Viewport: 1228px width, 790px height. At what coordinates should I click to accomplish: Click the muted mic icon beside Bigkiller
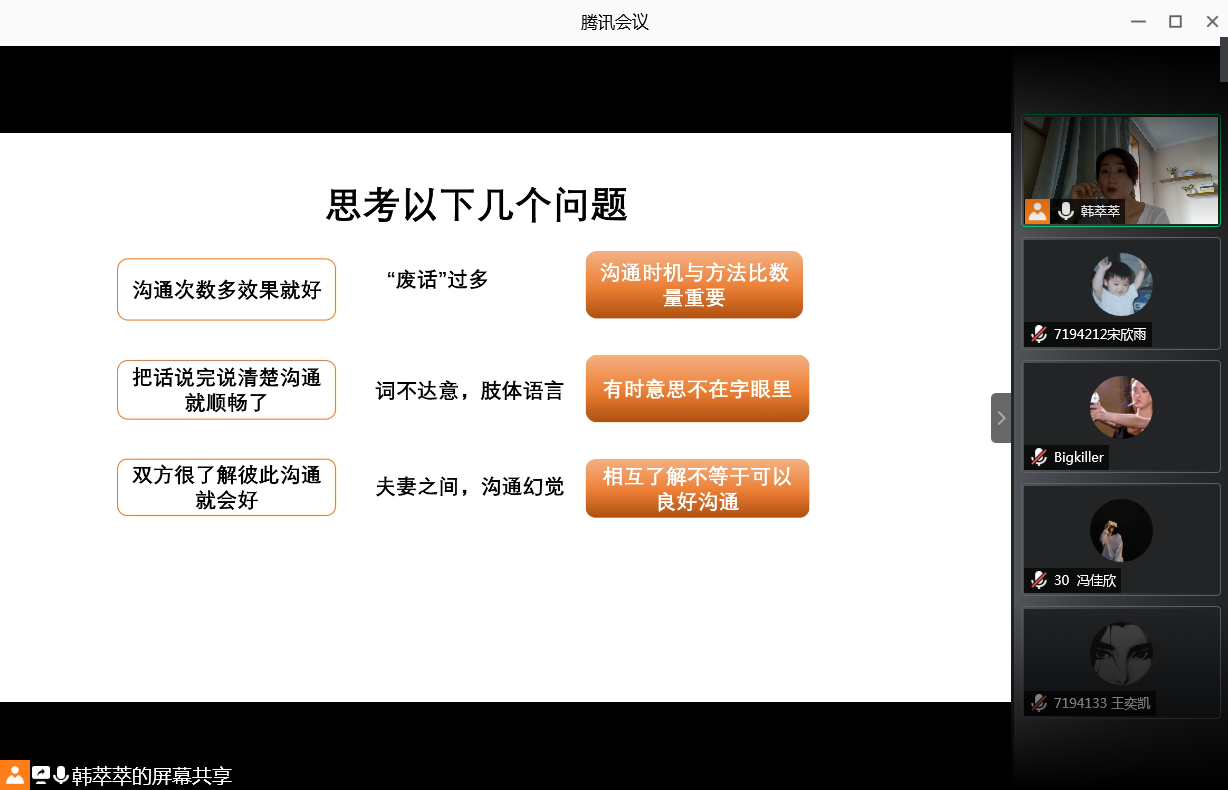(x=1039, y=457)
